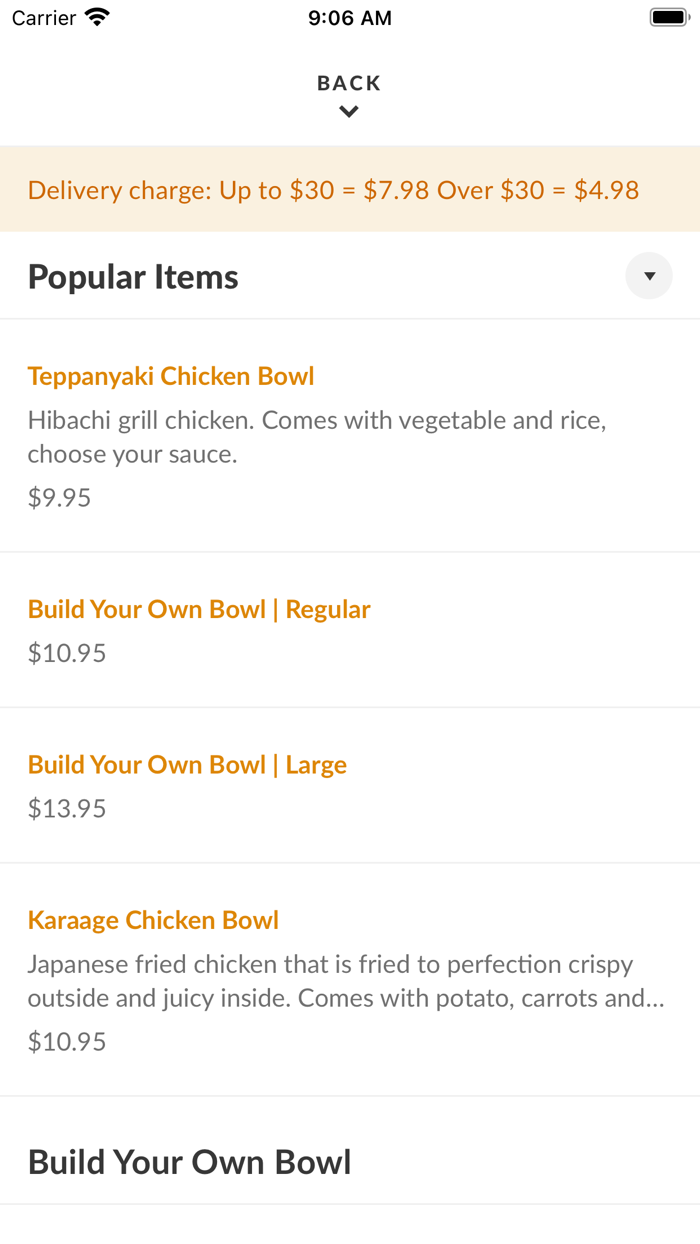Click the Wi-Fi icon in status bar
This screenshot has height=1244, width=700.
(97, 17)
